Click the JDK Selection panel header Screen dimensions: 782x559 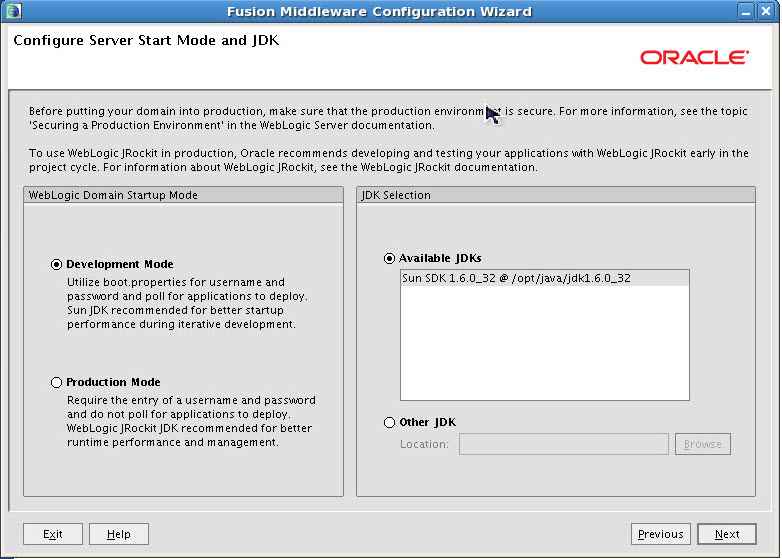pyautogui.click(x=396, y=195)
